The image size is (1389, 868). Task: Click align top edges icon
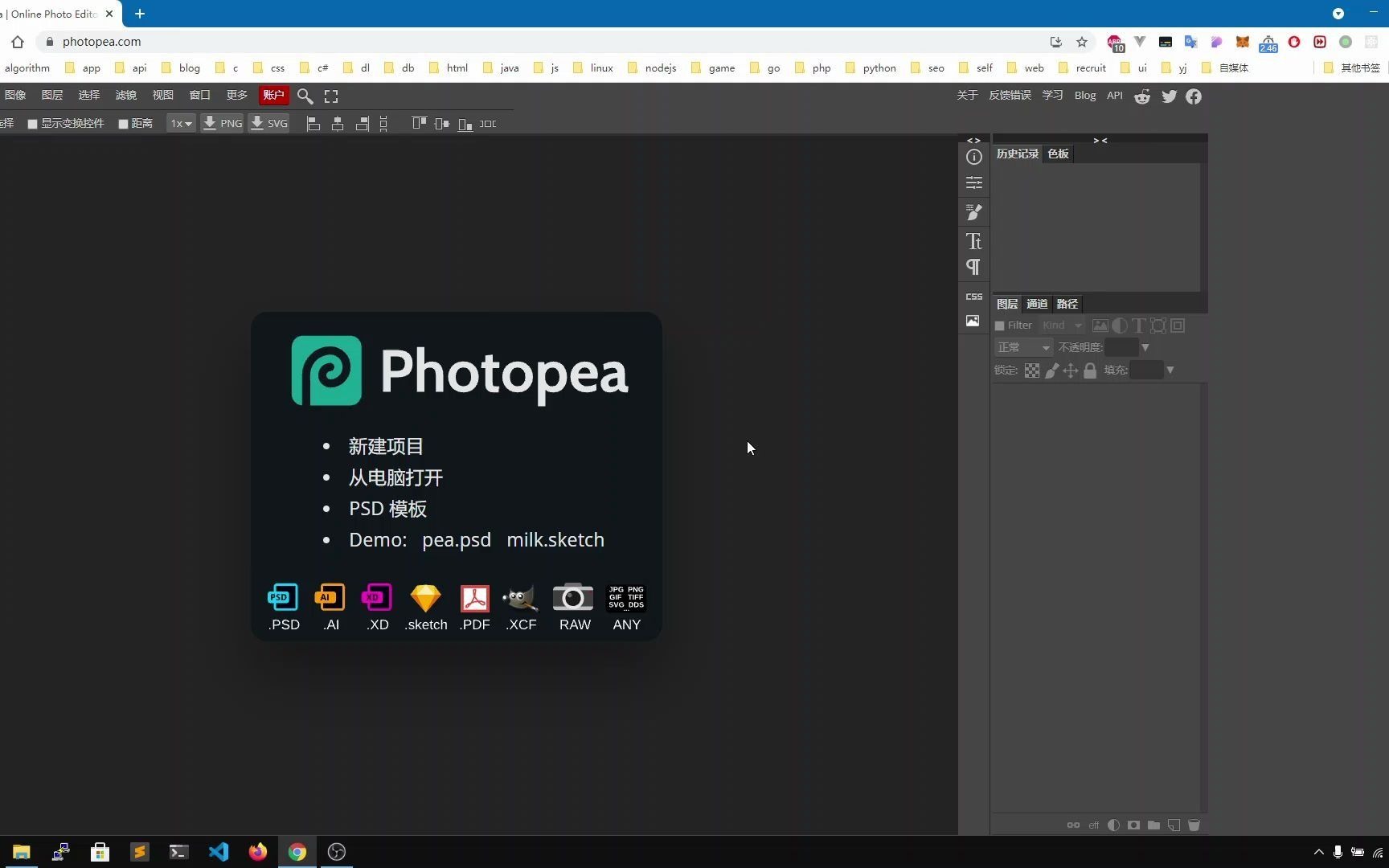click(x=419, y=124)
